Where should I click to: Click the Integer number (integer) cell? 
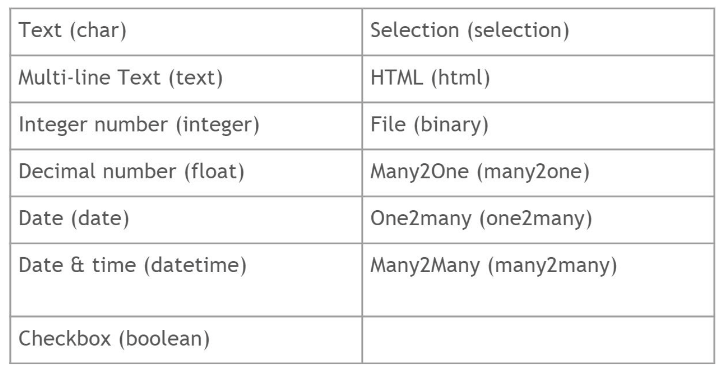tap(186, 126)
